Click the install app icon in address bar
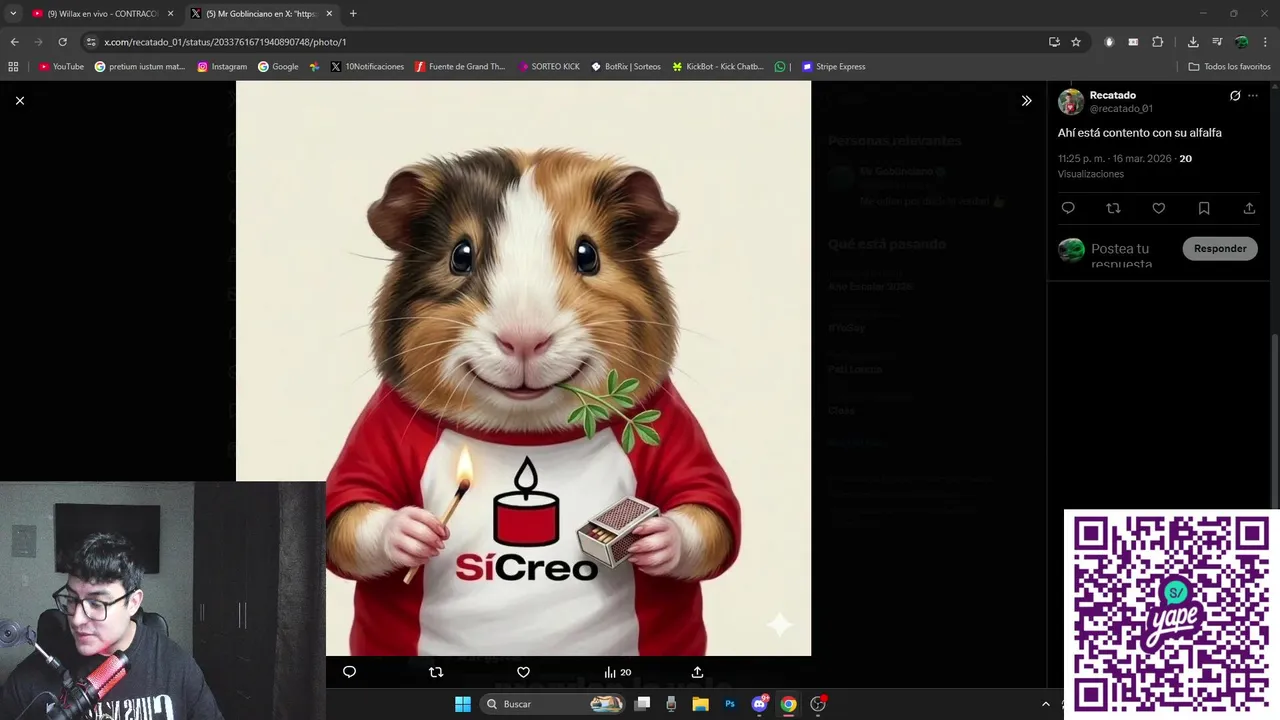 coord(1054,42)
